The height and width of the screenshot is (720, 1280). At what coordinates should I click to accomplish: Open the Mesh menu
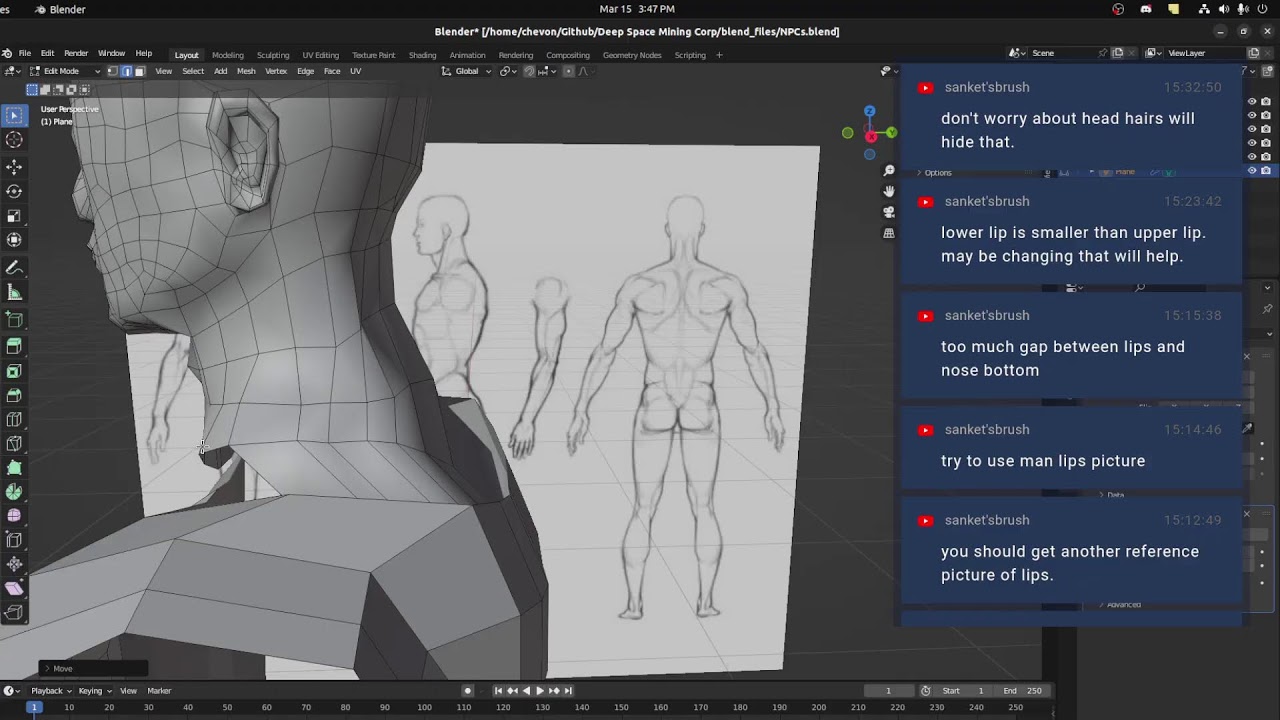point(246,71)
